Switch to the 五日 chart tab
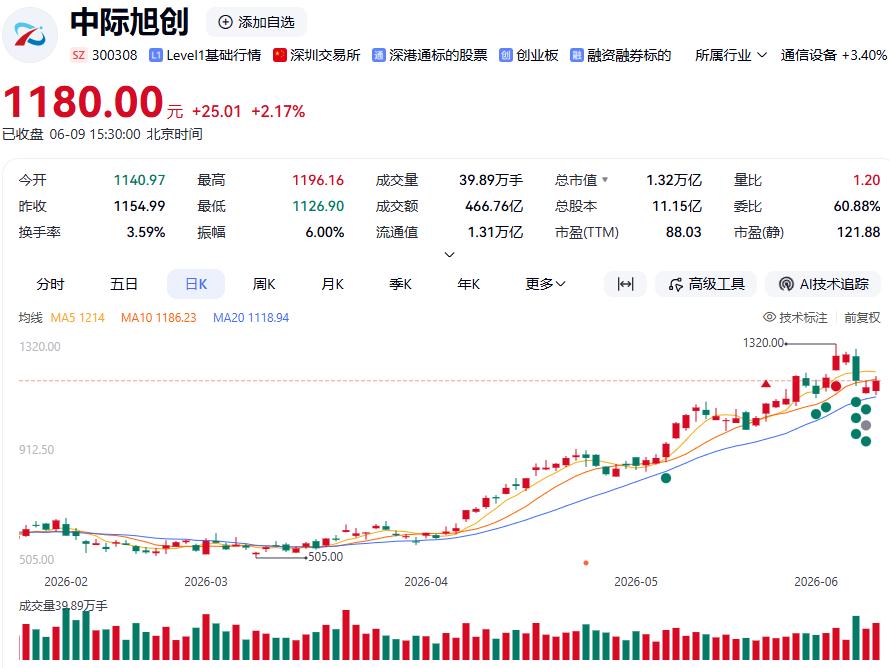This screenshot has height=668, width=889. coord(124,284)
